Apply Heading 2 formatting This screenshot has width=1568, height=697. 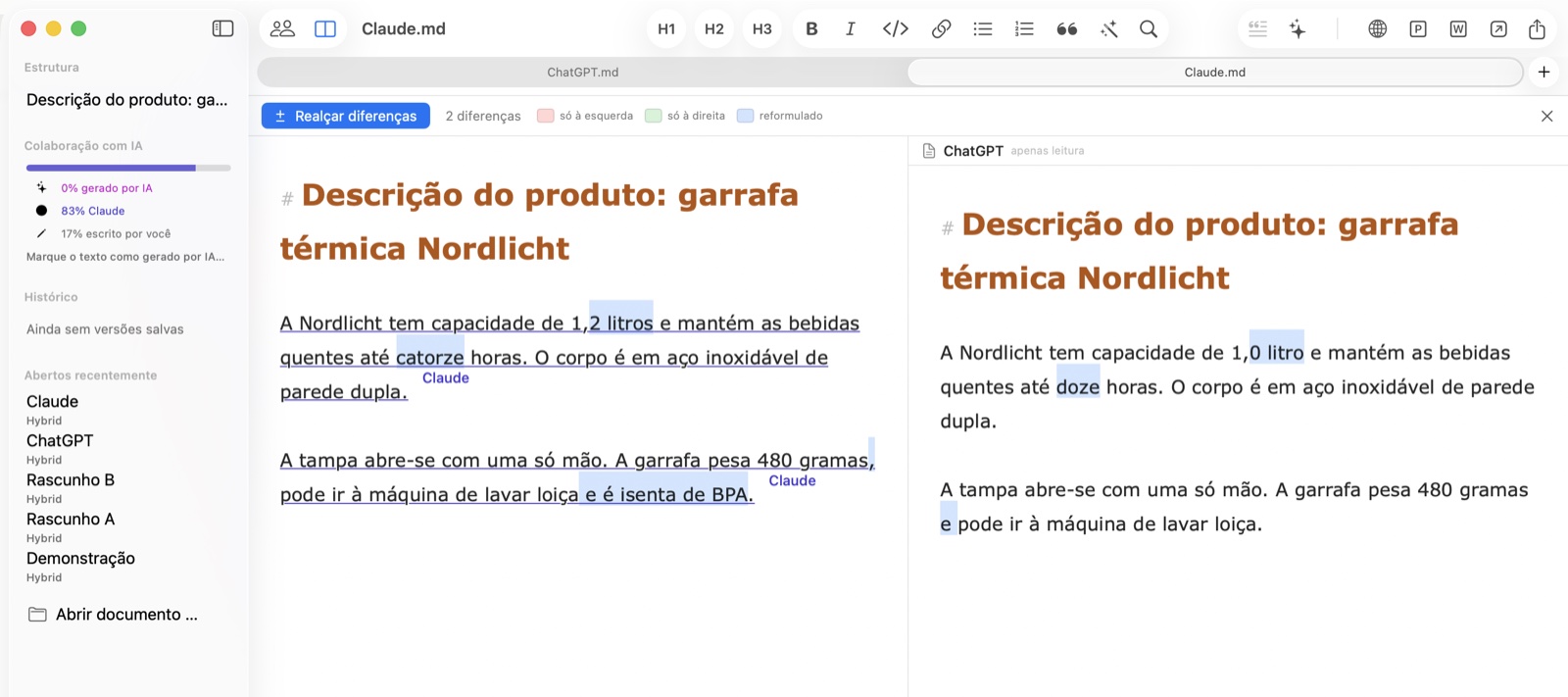(714, 28)
